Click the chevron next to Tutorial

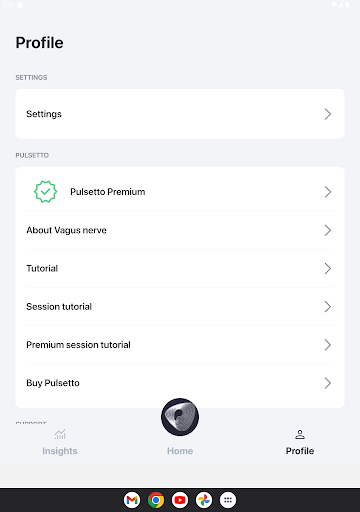coord(328,268)
